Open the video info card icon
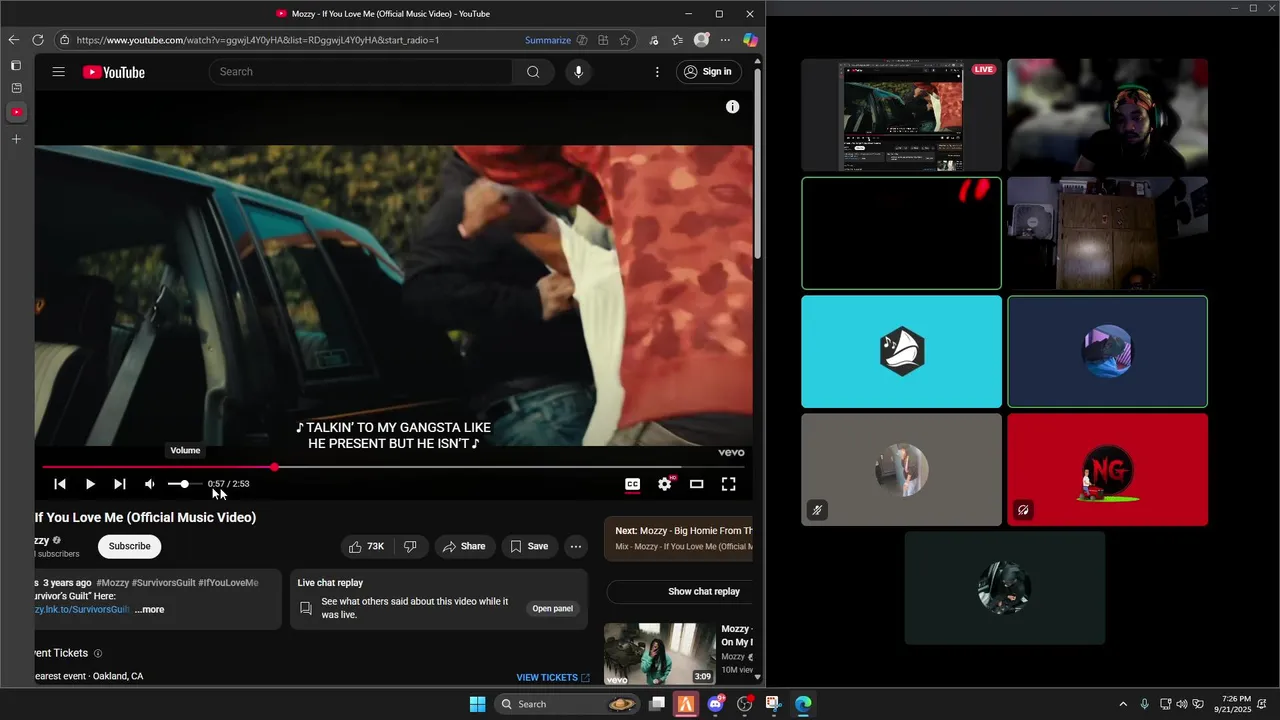1280x720 pixels. [x=733, y=107]
